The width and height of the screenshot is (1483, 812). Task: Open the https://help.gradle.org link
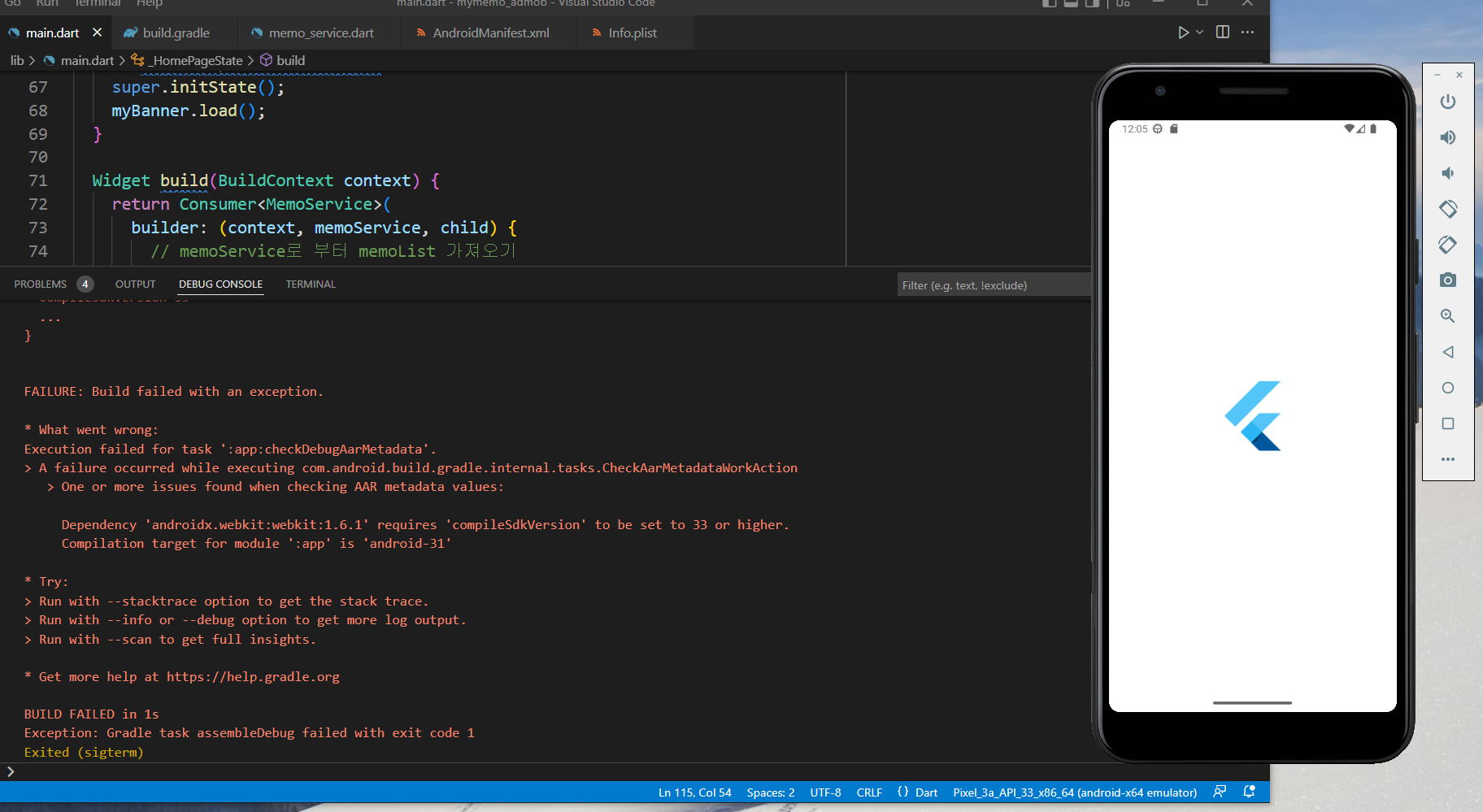click(253, 676)
